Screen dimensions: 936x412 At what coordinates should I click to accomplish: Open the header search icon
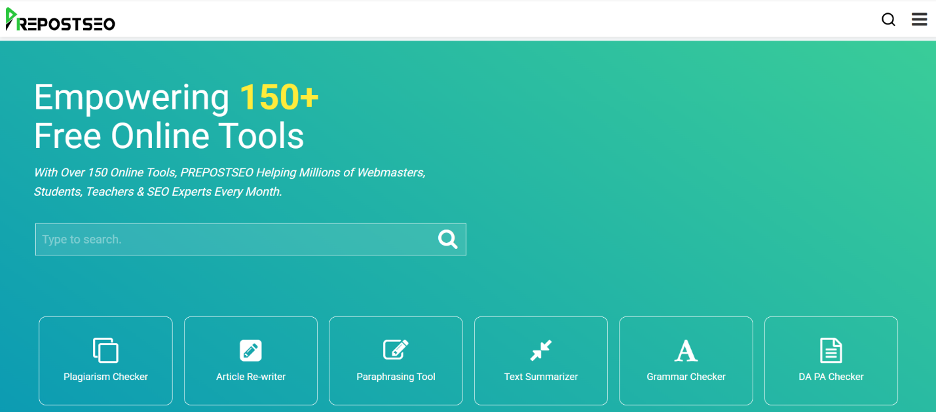click(x=888, y=20)
